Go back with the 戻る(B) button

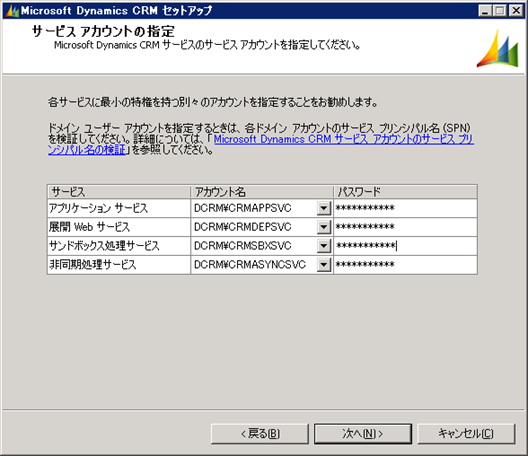coord(260,434)
